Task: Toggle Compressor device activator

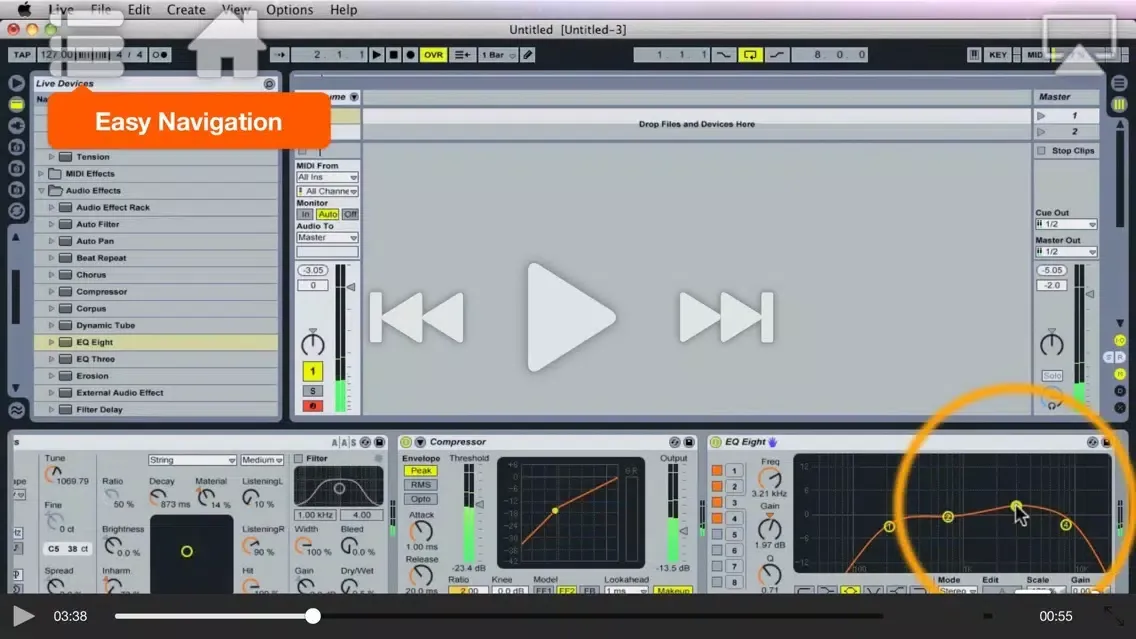Action: coord(406,442)
